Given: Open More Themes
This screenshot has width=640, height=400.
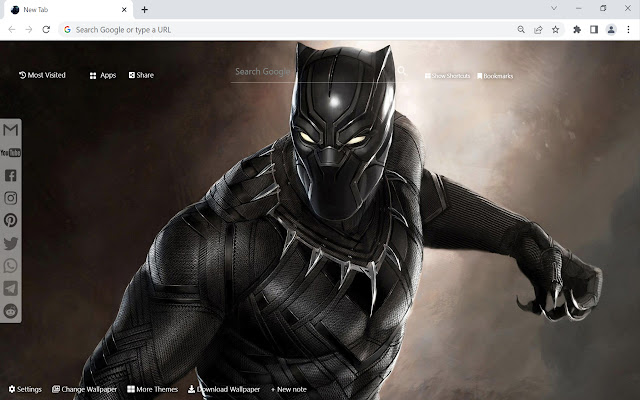Looking at the screenshot, I should 152,389.
